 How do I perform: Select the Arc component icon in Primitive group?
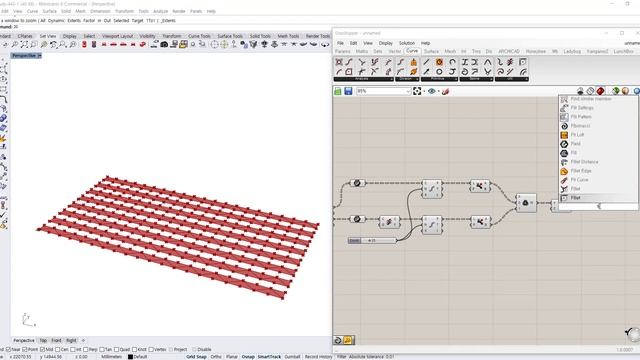pyautogui.click(x=452, y=62)
